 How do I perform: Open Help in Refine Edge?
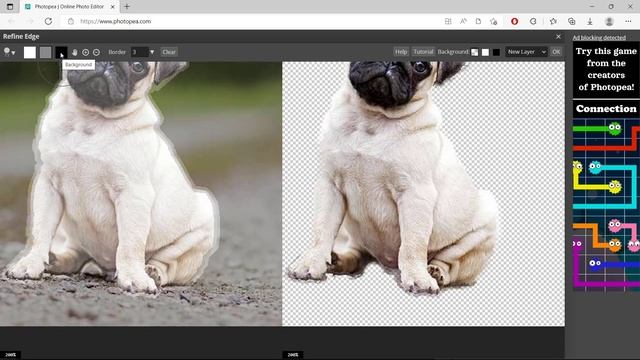click(x=401, y=52)
